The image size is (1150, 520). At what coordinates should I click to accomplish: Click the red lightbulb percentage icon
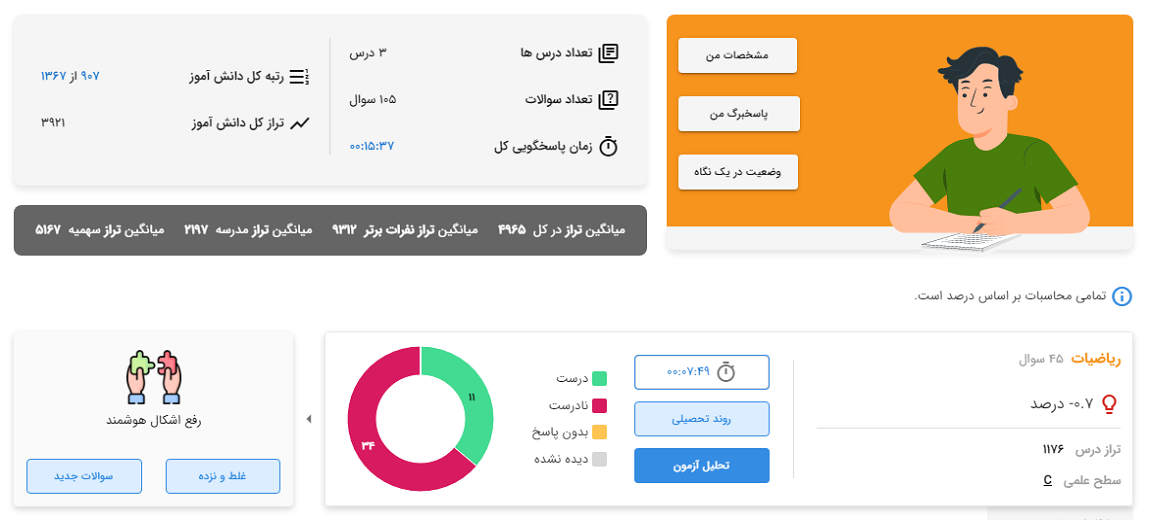1110,403
